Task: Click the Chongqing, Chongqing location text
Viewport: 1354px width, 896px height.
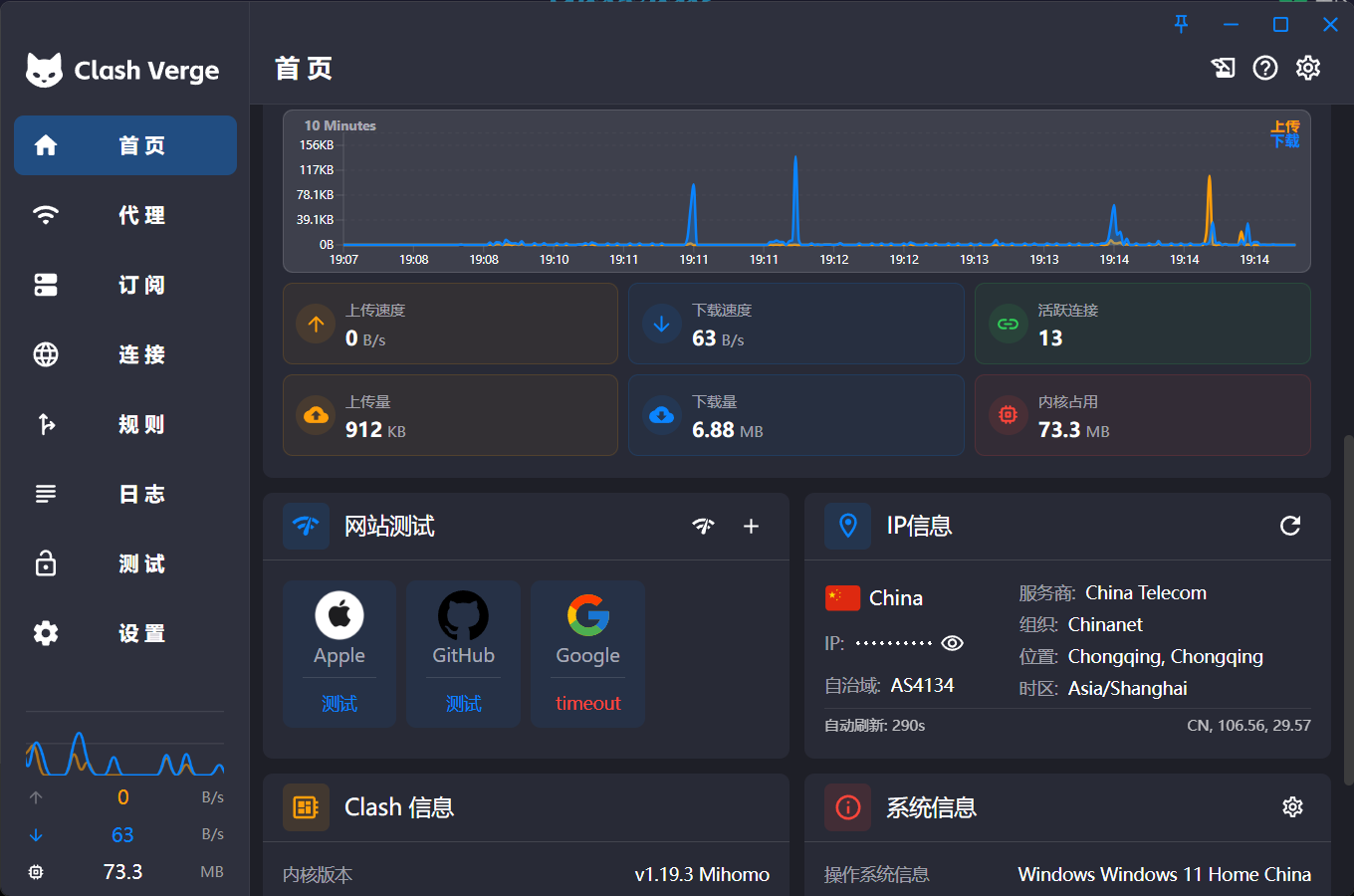Action: (x=1166, y=656)
